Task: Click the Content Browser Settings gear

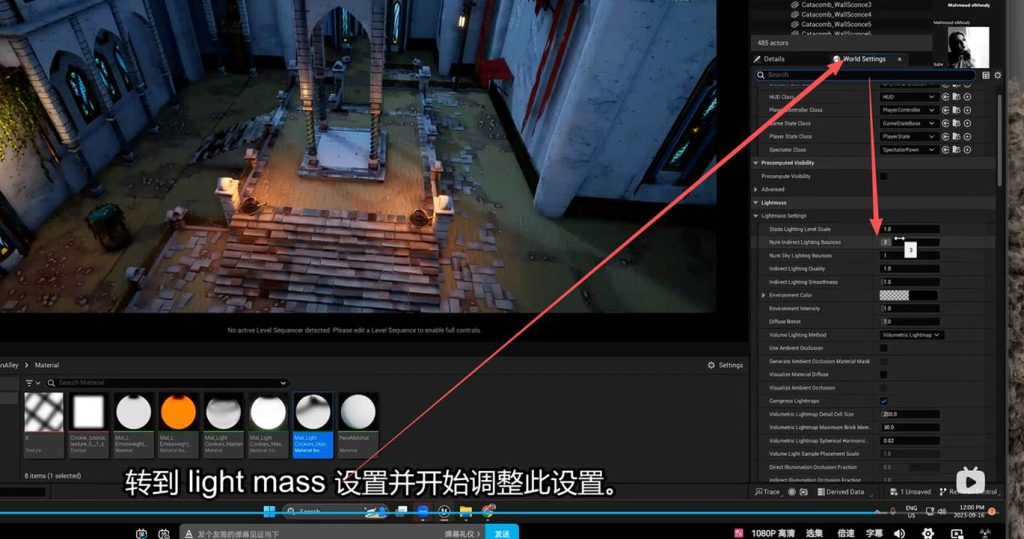Action: (x=724, y=365)
